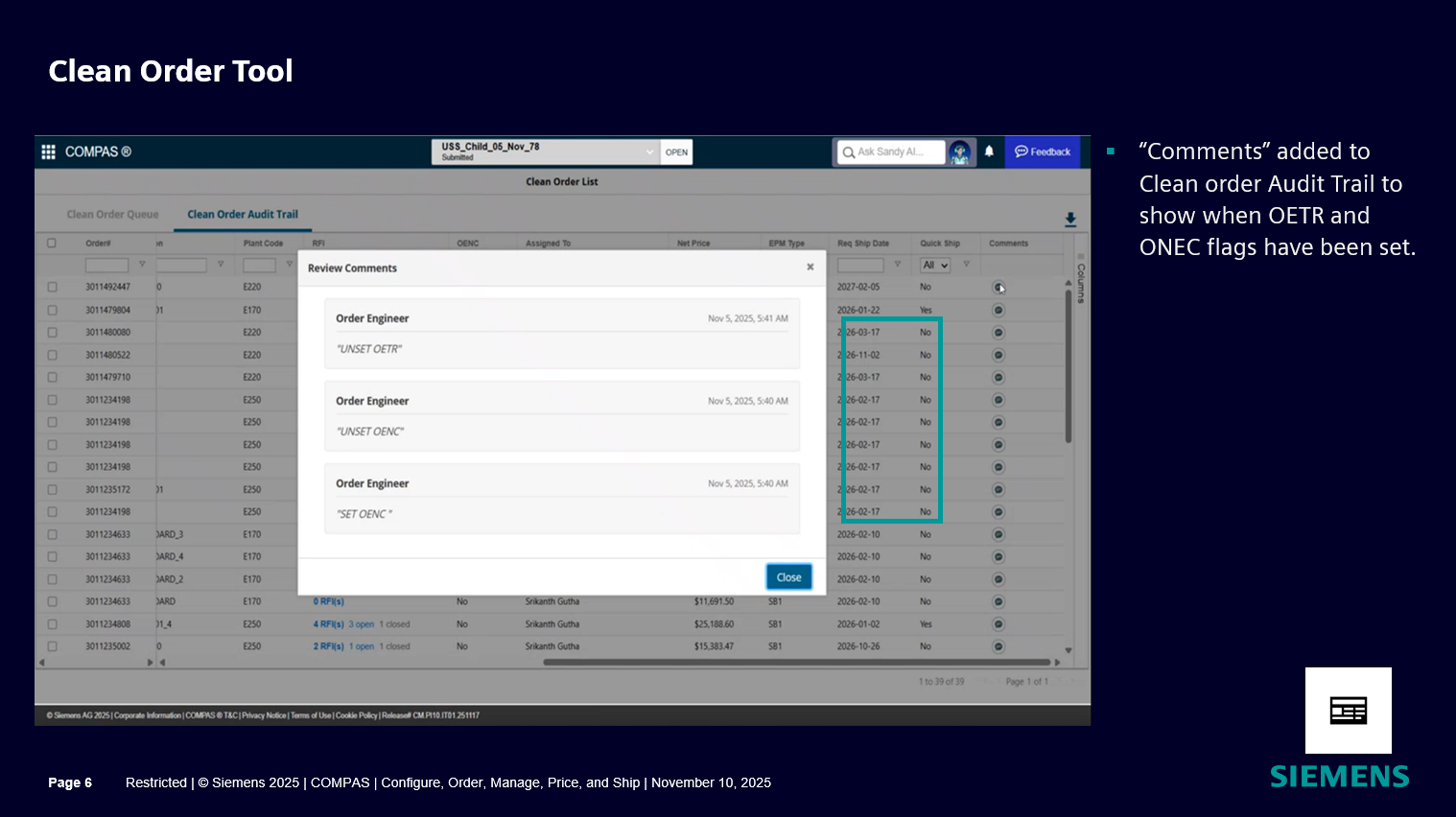Download the clean order list
This screenshot has width=1456, height=817.
(x=1070, y=220)
